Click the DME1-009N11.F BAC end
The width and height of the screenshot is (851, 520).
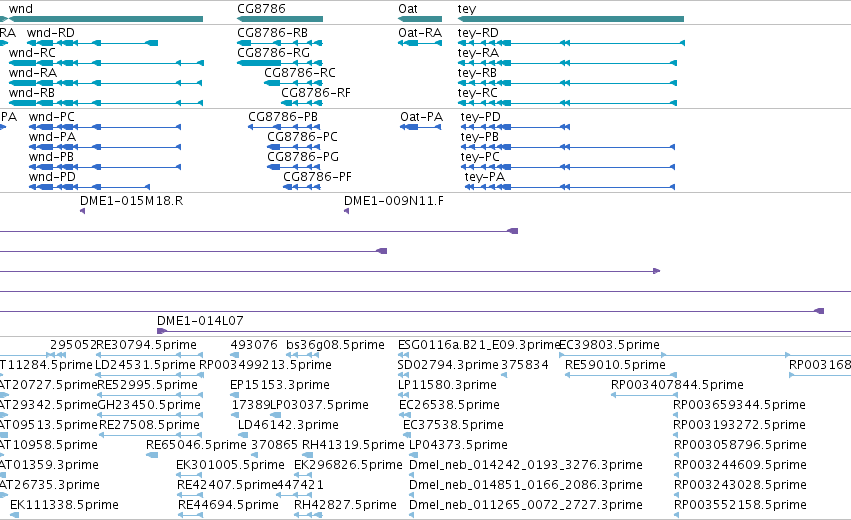tap(393, 201)
